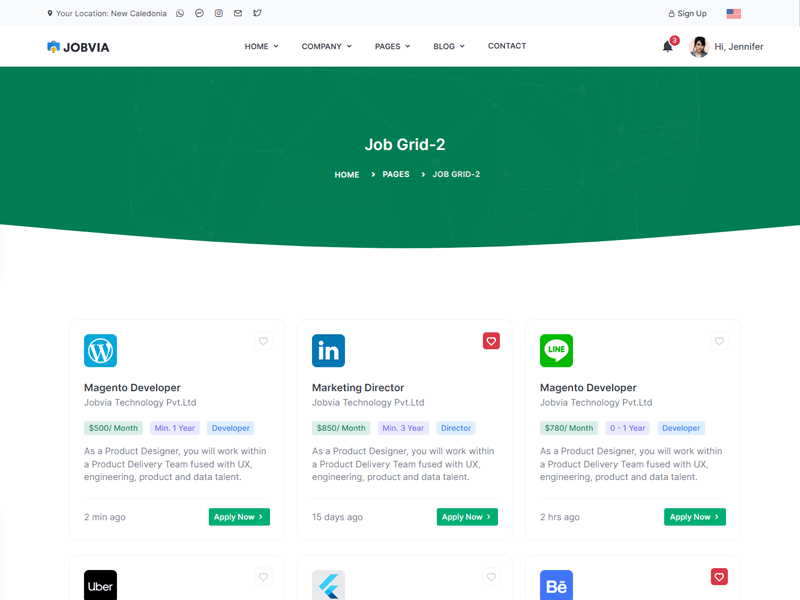Click the Jobvia logo
Image resolution: width=800 pixels, height=600 pixels.
point(78,47)
